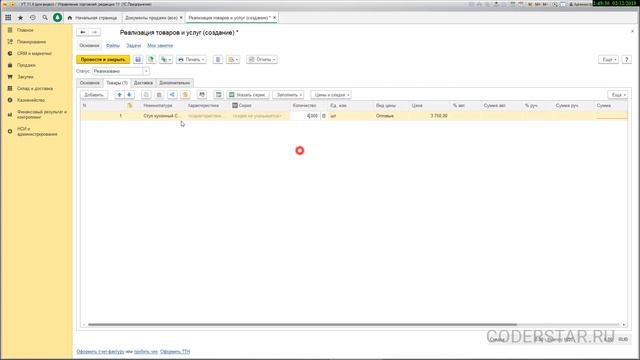Open Планирование section in sidebar
The width and height of the screenshot is (640, 360).
tap(31, 42)
